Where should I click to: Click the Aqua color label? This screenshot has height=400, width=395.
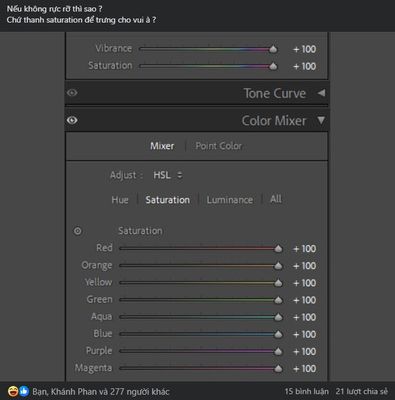[102, 316]
